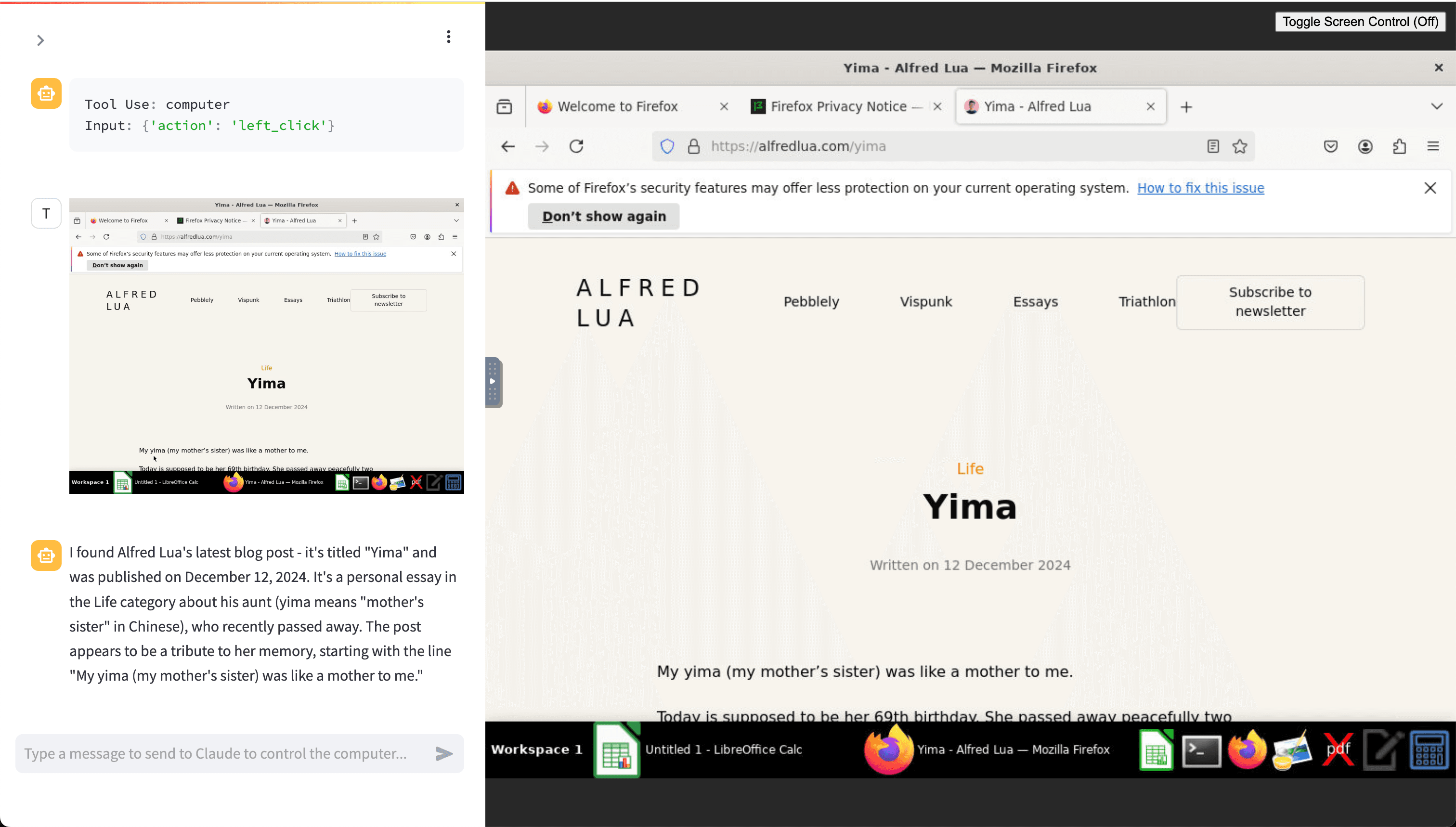Close the Firefox Privacy Notice tab
Image resolution: width=1456 pixels, height=827 pixels.
(937, 106)
